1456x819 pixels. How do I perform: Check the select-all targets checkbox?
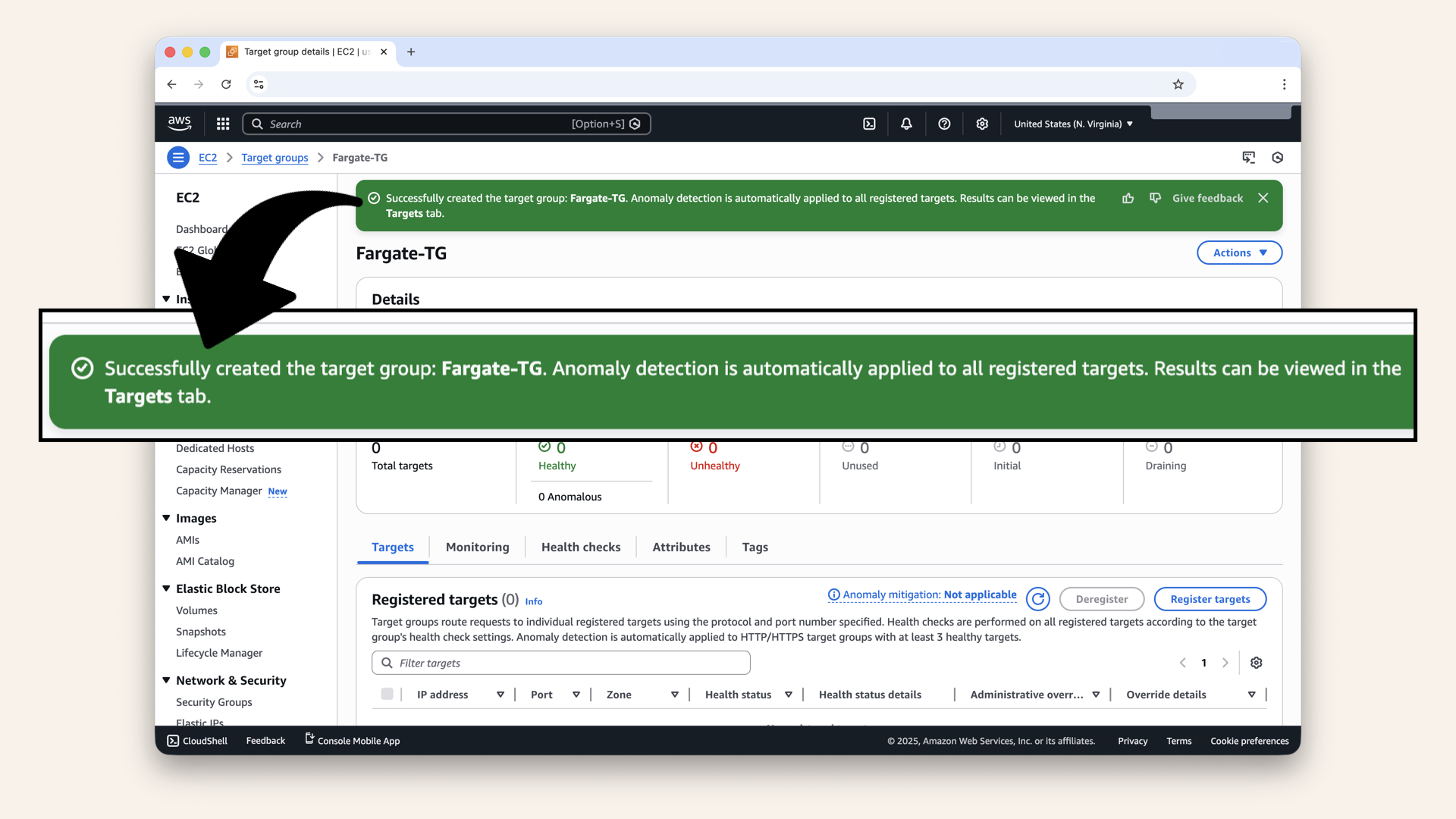(x=388, y=694)
